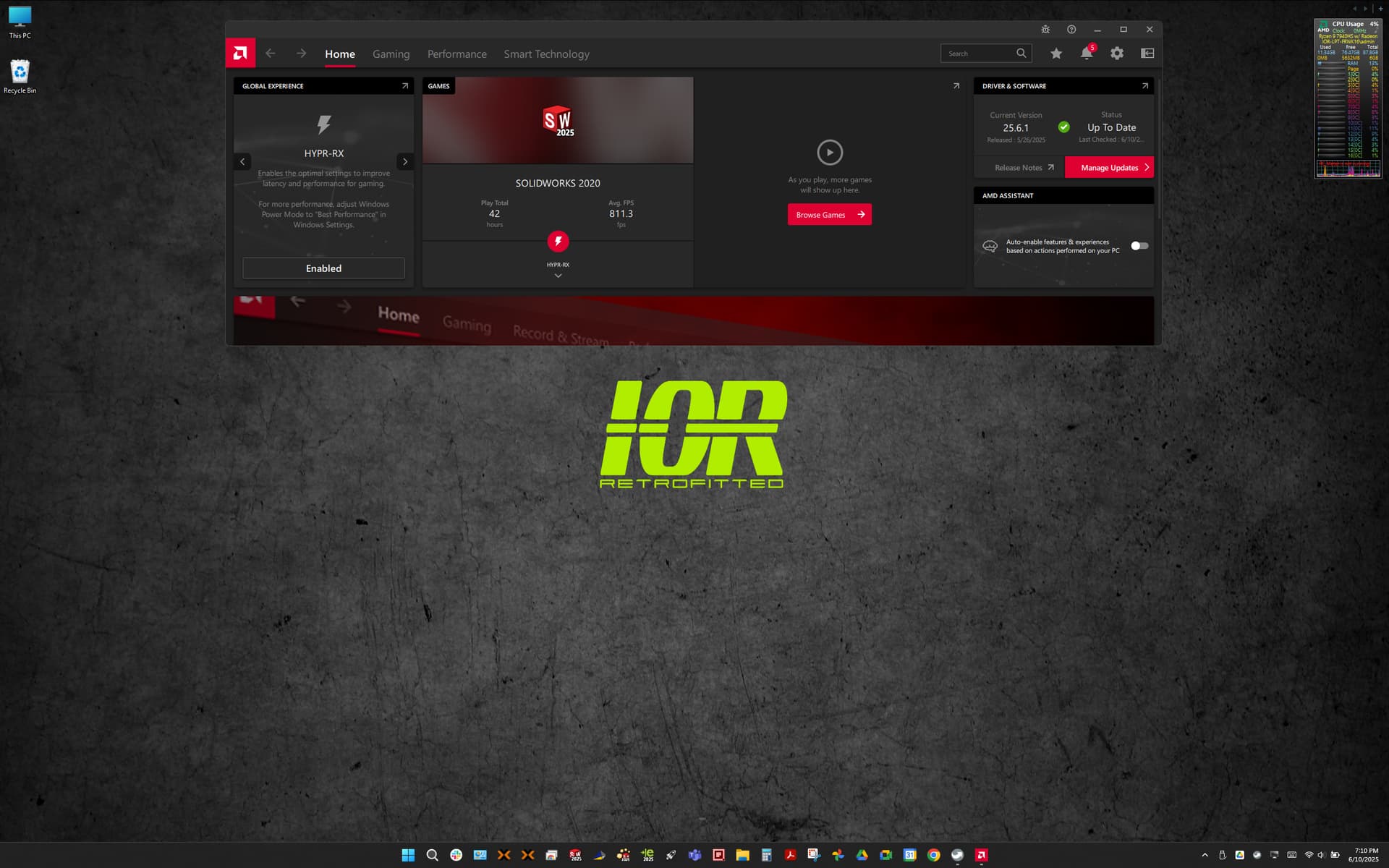
Task: Switch to the Gaming tab
Action: [x=391, y=54]
